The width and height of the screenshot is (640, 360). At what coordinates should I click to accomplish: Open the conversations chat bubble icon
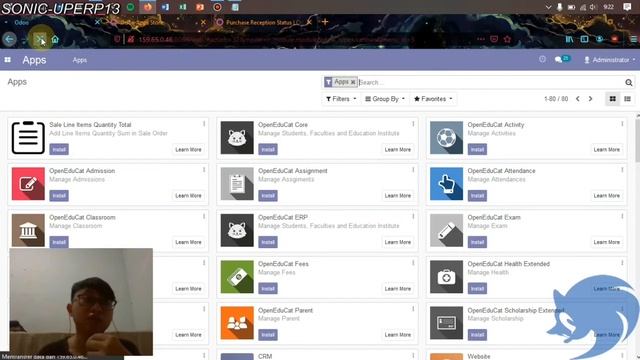(x=558, y=60)
